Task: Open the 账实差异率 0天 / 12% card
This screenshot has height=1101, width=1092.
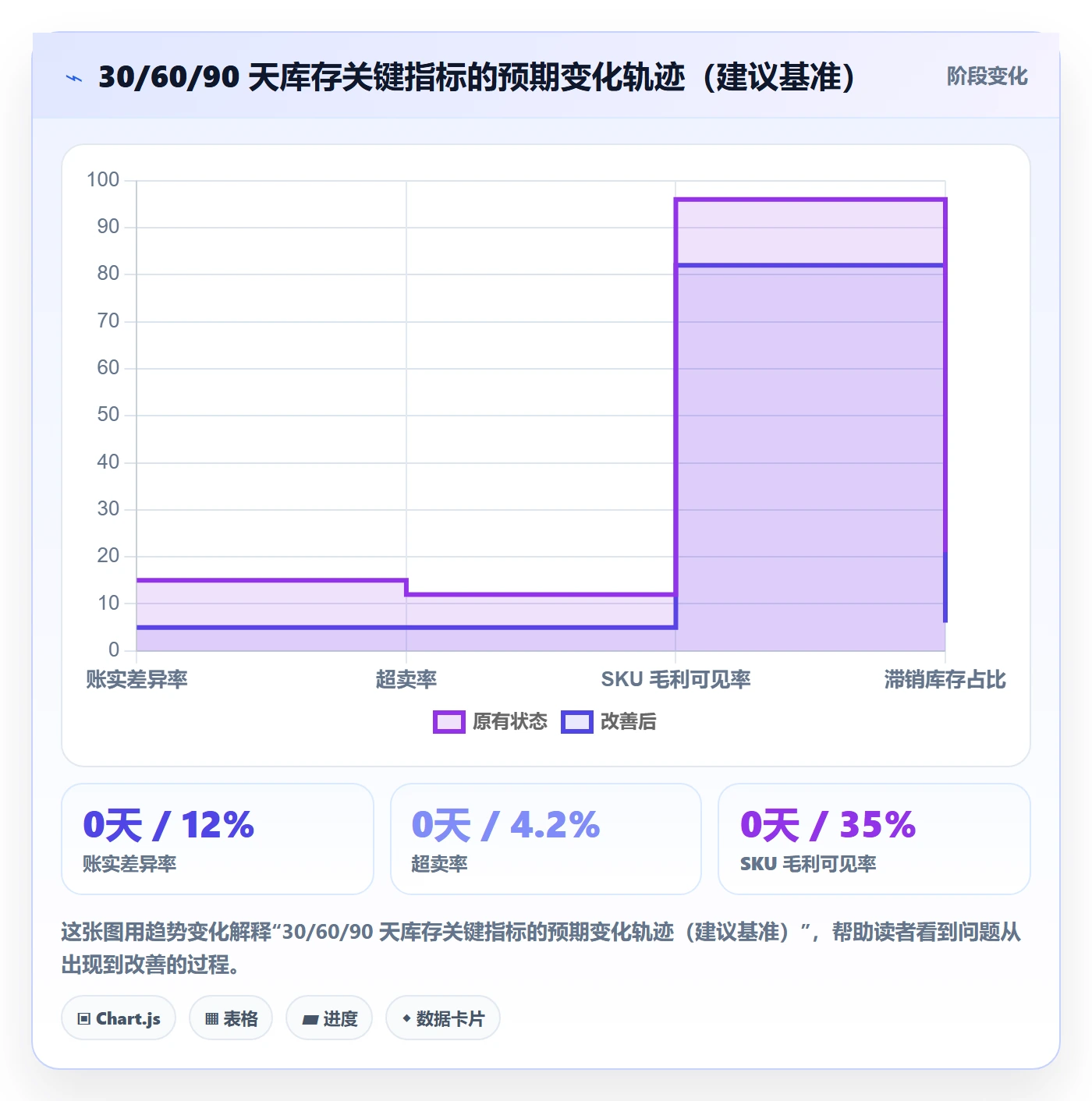Action: [218, 839]
